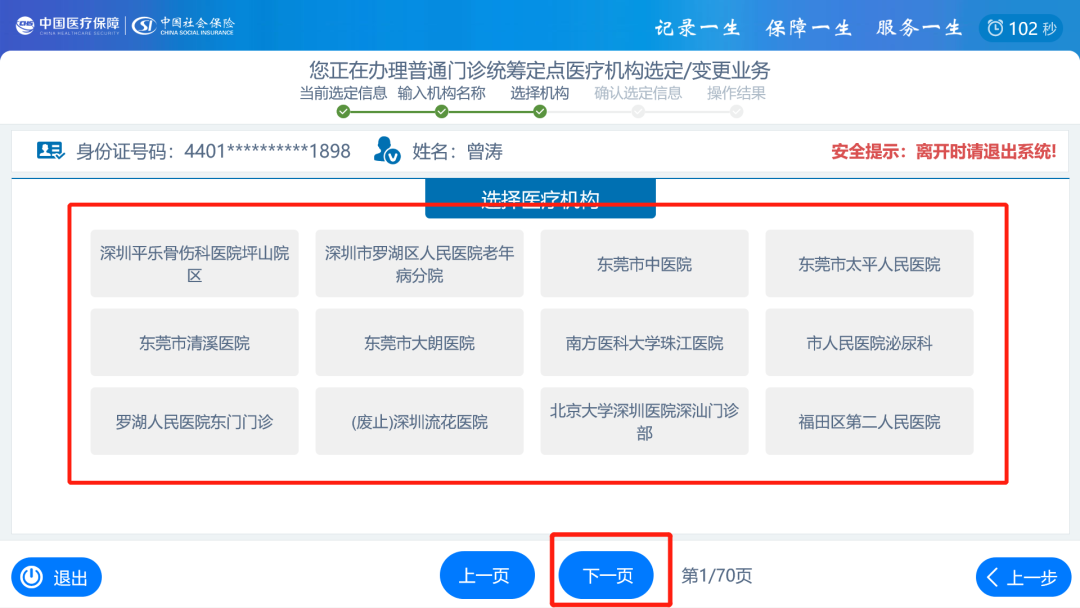Click the countdown timer clock icon
This screenshot has width=1080, height=608.
995,28
